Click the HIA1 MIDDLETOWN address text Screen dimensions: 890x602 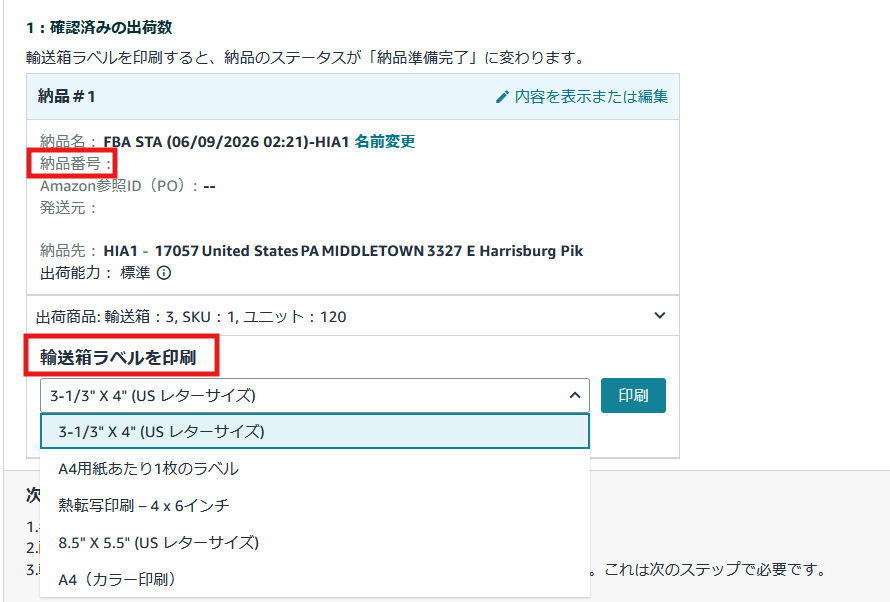[343, 251]
